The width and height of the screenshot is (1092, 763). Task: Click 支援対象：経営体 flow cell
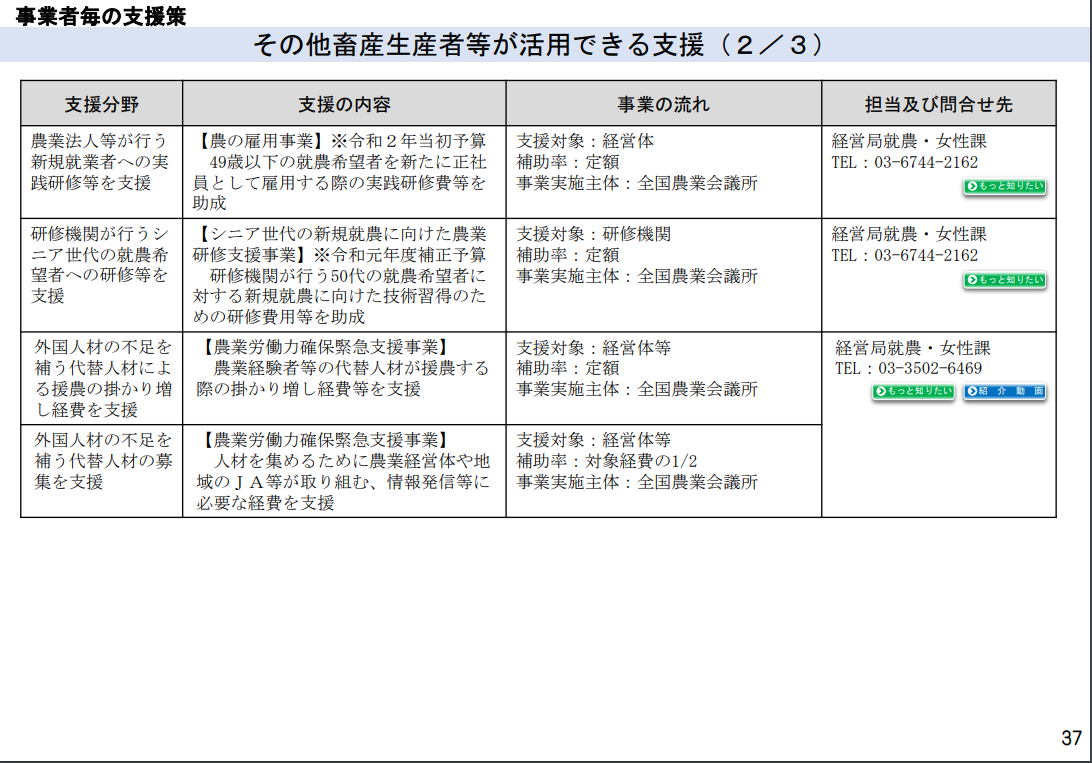[664, 172]
